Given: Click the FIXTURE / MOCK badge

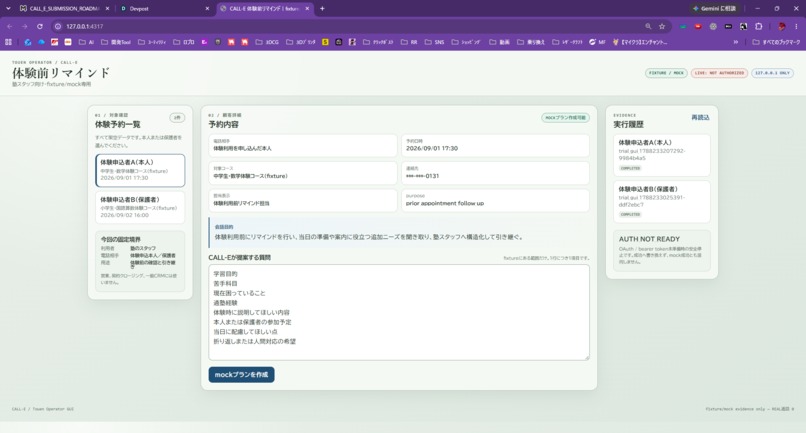Looking at the screenshot, I should pyautogui.click(x=666, y=73).
